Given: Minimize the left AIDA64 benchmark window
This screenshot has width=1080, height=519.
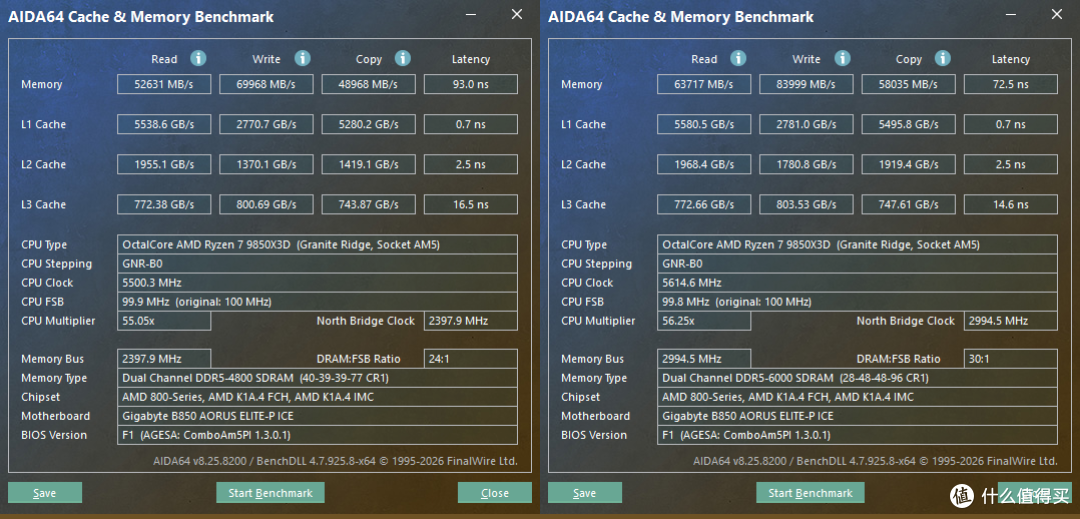Looking at the screenshot, I should pos(471,14).
